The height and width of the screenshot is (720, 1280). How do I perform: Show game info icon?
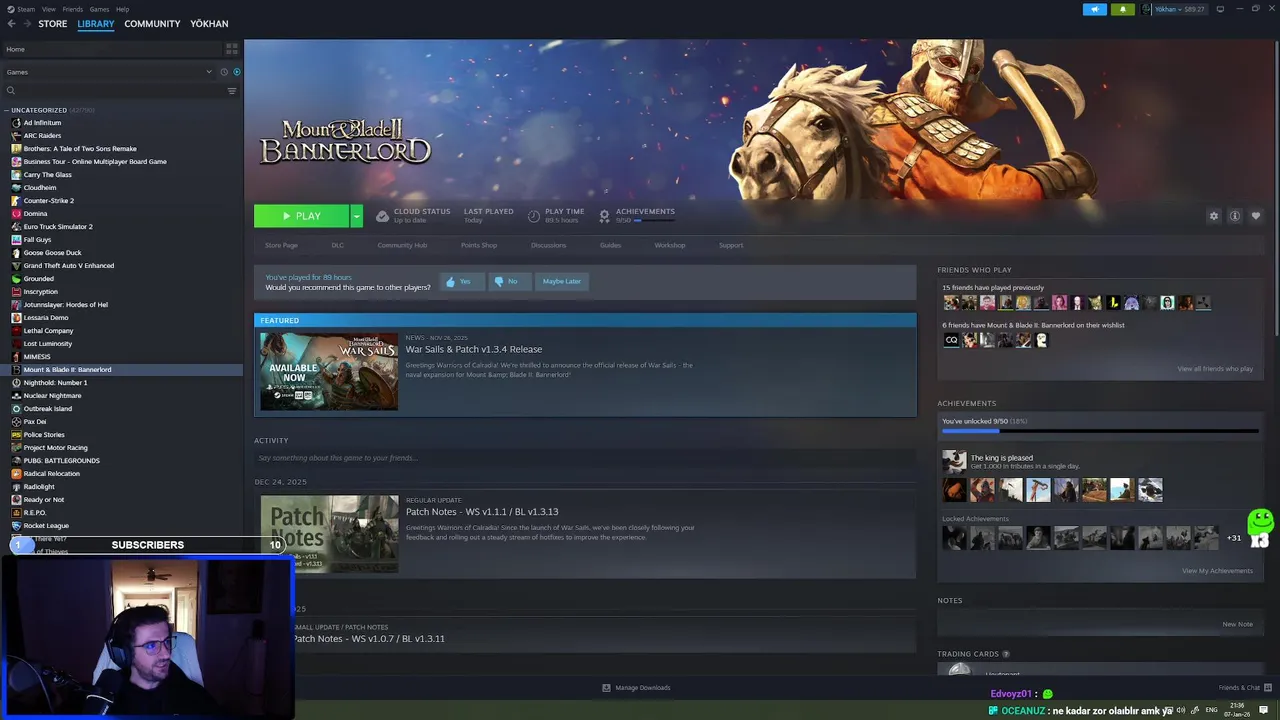tap(1235, 216)
